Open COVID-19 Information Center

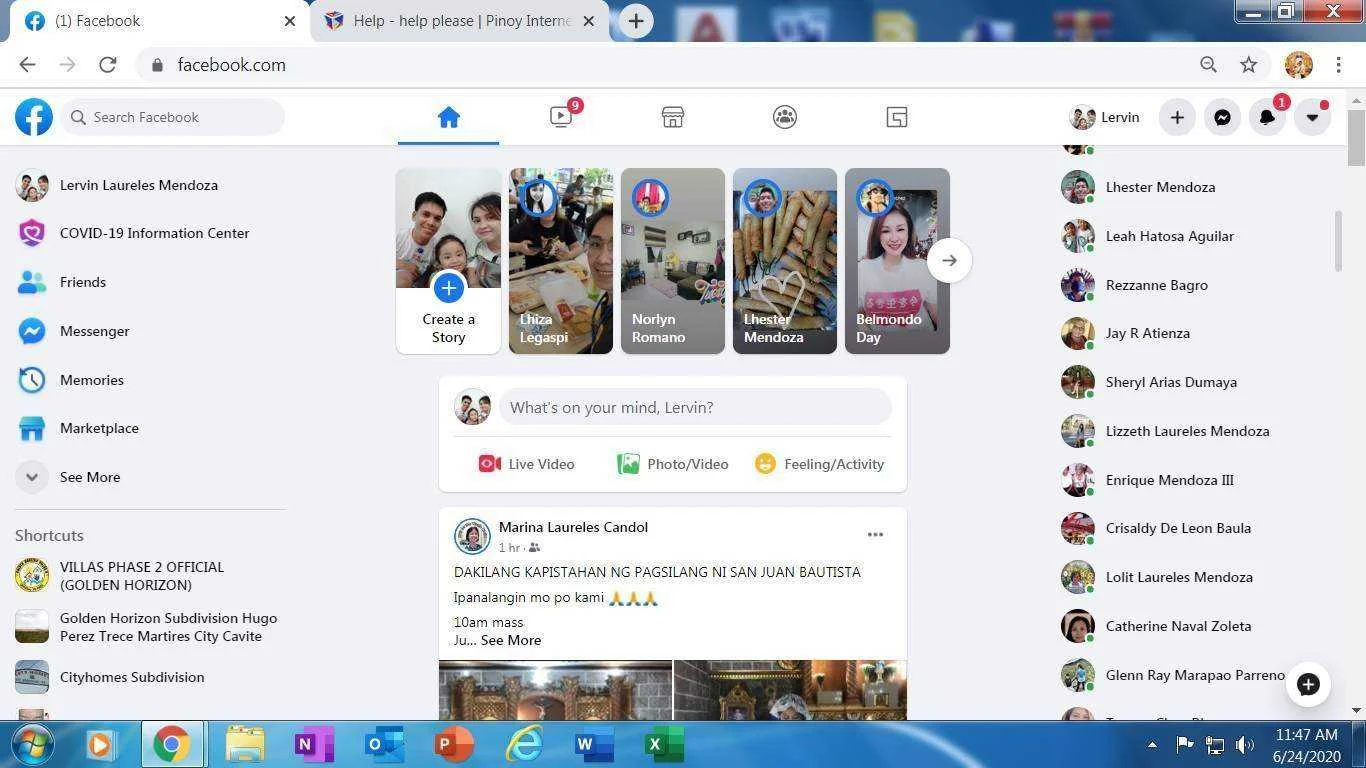coord(150,233)
